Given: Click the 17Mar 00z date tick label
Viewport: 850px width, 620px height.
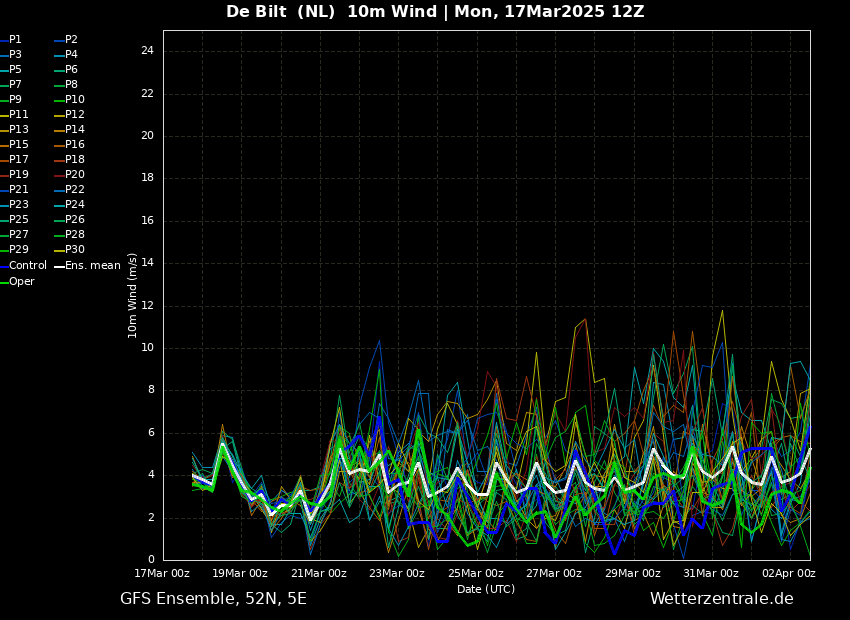Looking at the screenshot, I should (x=162, y=574).
